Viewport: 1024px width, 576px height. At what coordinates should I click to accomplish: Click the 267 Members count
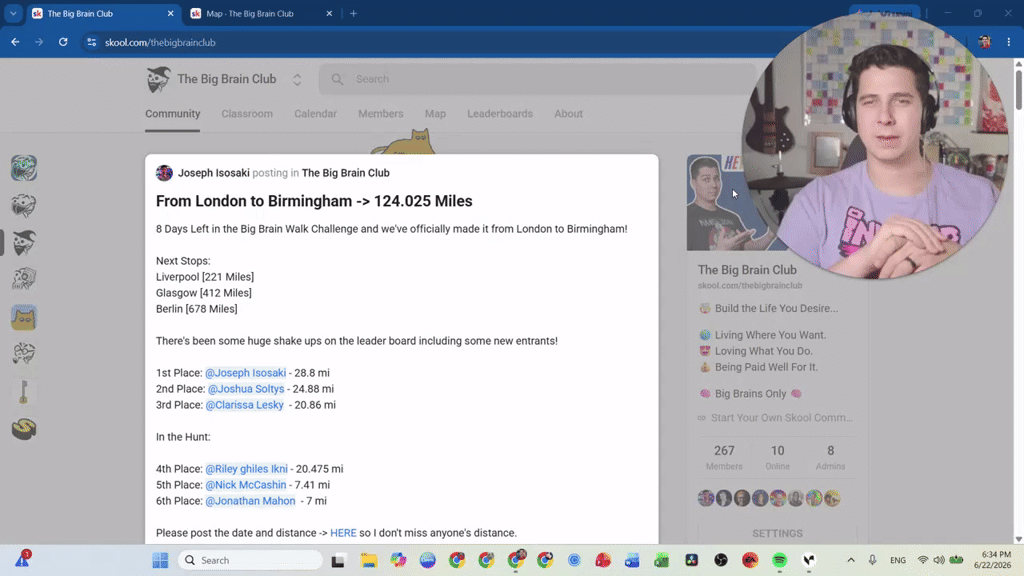point(724,457)
